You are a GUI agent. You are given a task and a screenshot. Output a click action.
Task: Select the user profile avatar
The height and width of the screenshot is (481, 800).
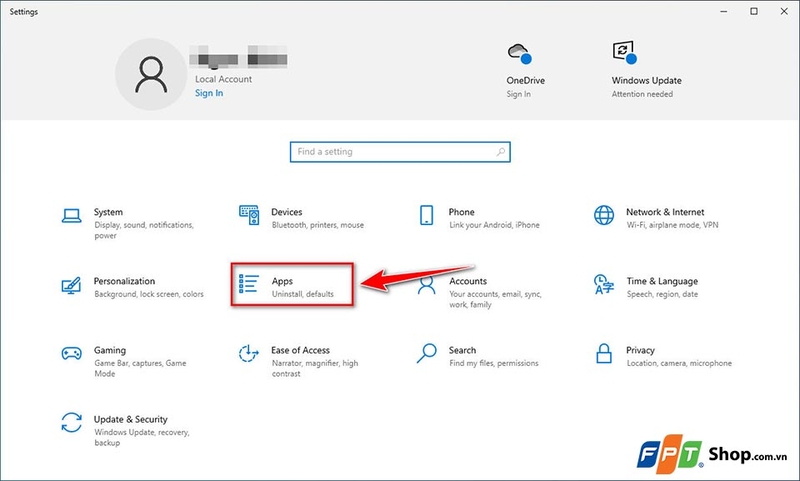151,74
